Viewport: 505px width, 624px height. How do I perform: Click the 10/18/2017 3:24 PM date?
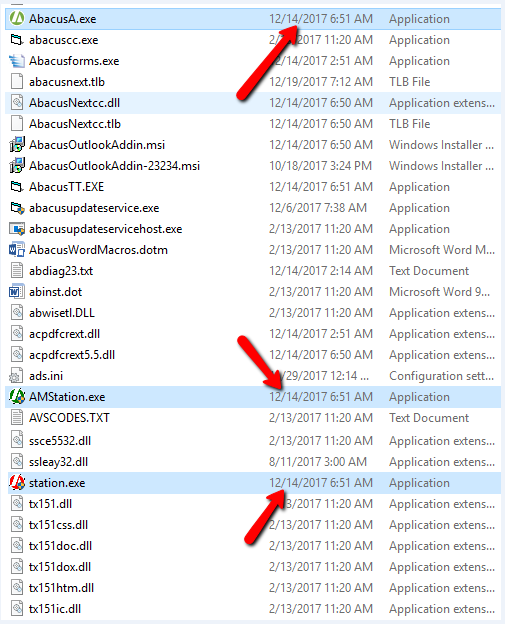click(320, 166)
